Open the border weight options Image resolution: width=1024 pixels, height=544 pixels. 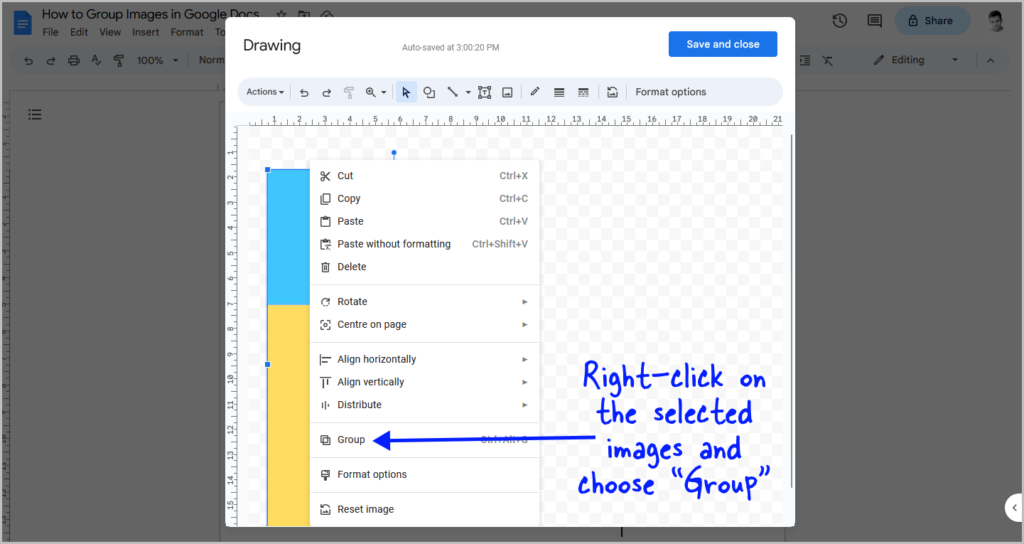pos(559,92)
